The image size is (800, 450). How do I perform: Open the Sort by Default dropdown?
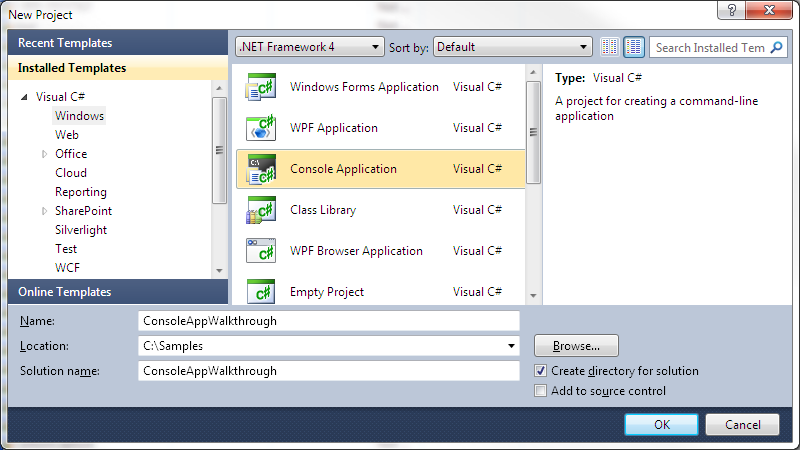[x=512, y=47]
